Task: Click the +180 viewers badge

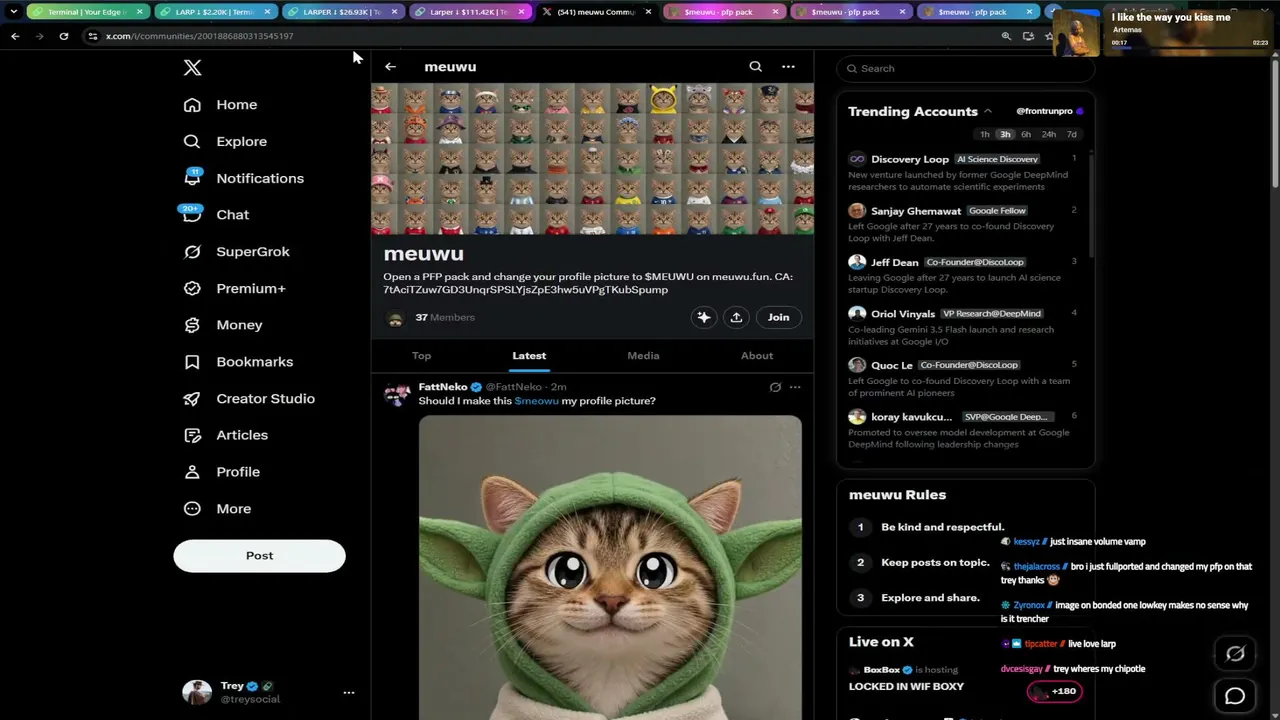Action: [1054, 691]
